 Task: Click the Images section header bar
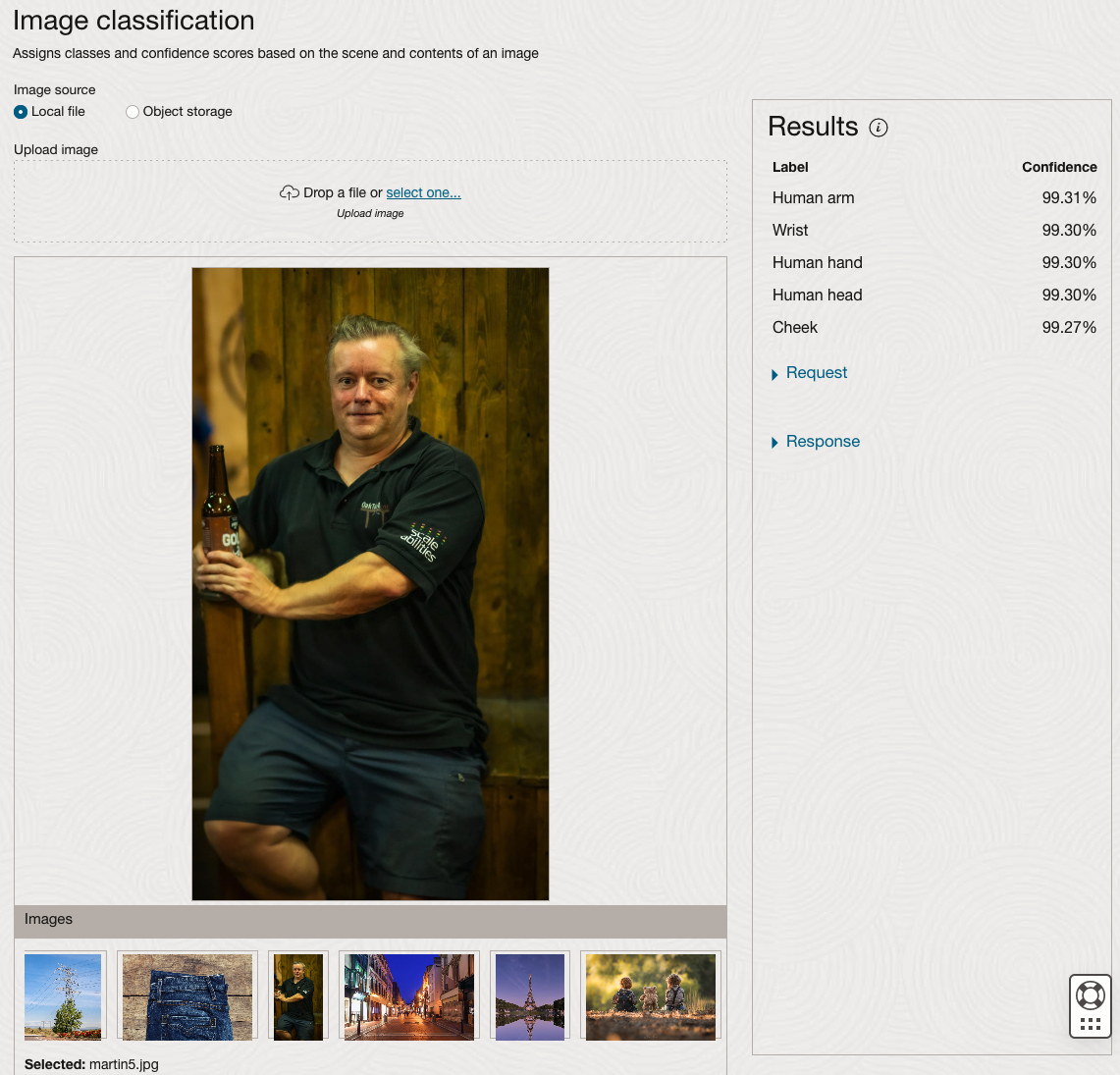370,920
